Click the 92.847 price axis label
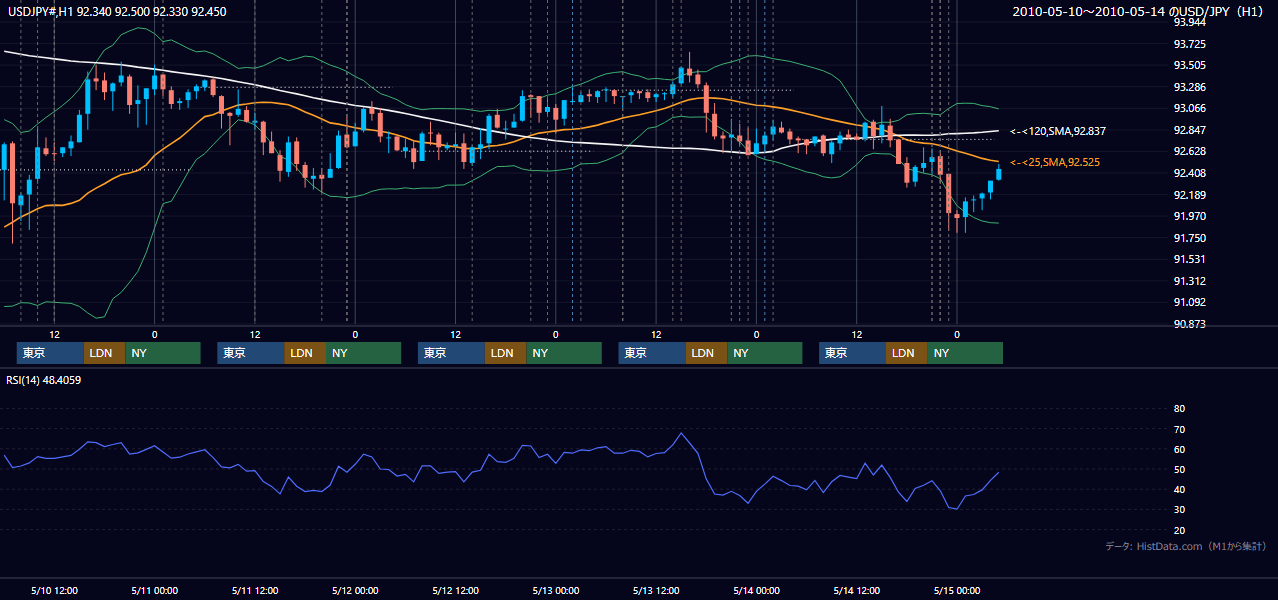 click(1189, 130)
